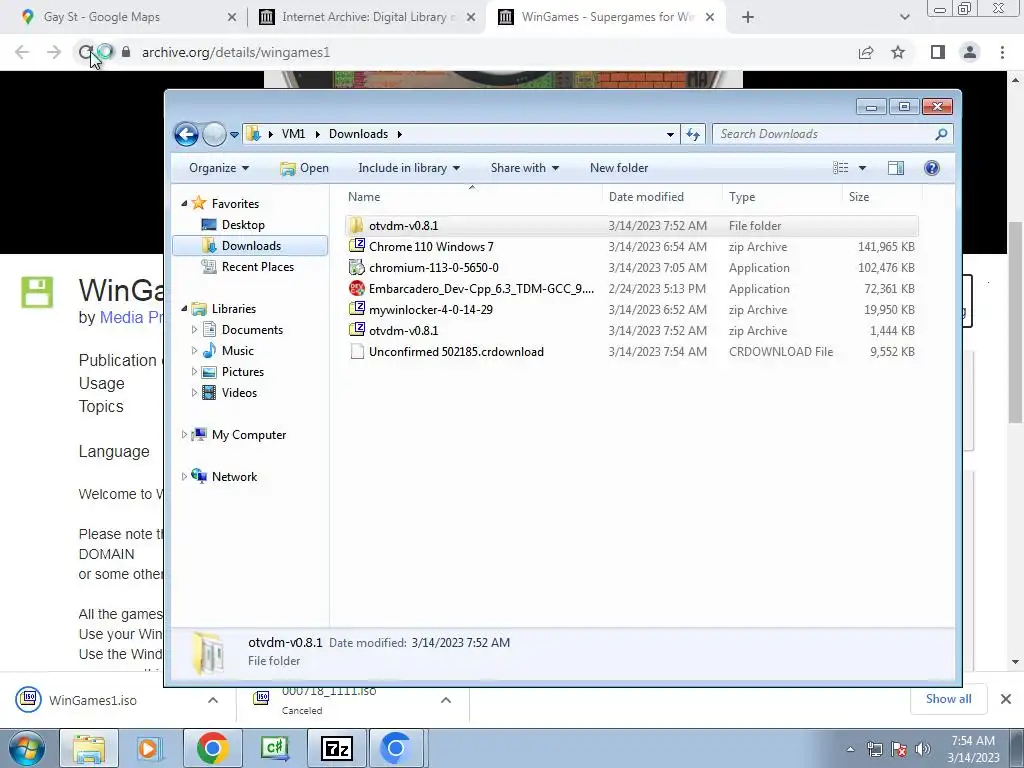Click the search magnifier icon
The width and height of the screenshot is (1024, 768).
coord(940,134)
